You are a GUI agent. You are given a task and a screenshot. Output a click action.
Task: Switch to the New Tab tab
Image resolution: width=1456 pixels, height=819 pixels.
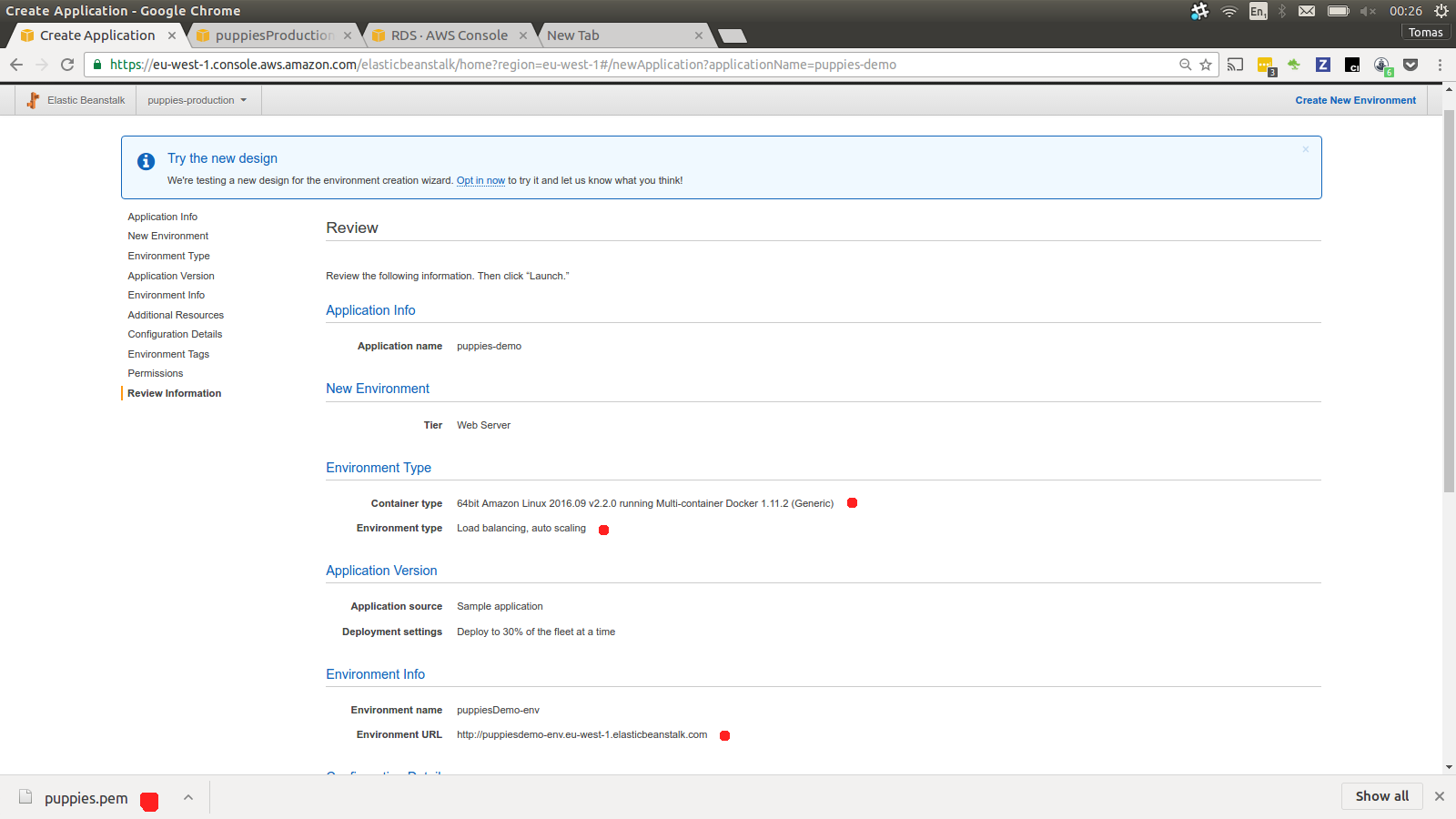pos(624,35)
